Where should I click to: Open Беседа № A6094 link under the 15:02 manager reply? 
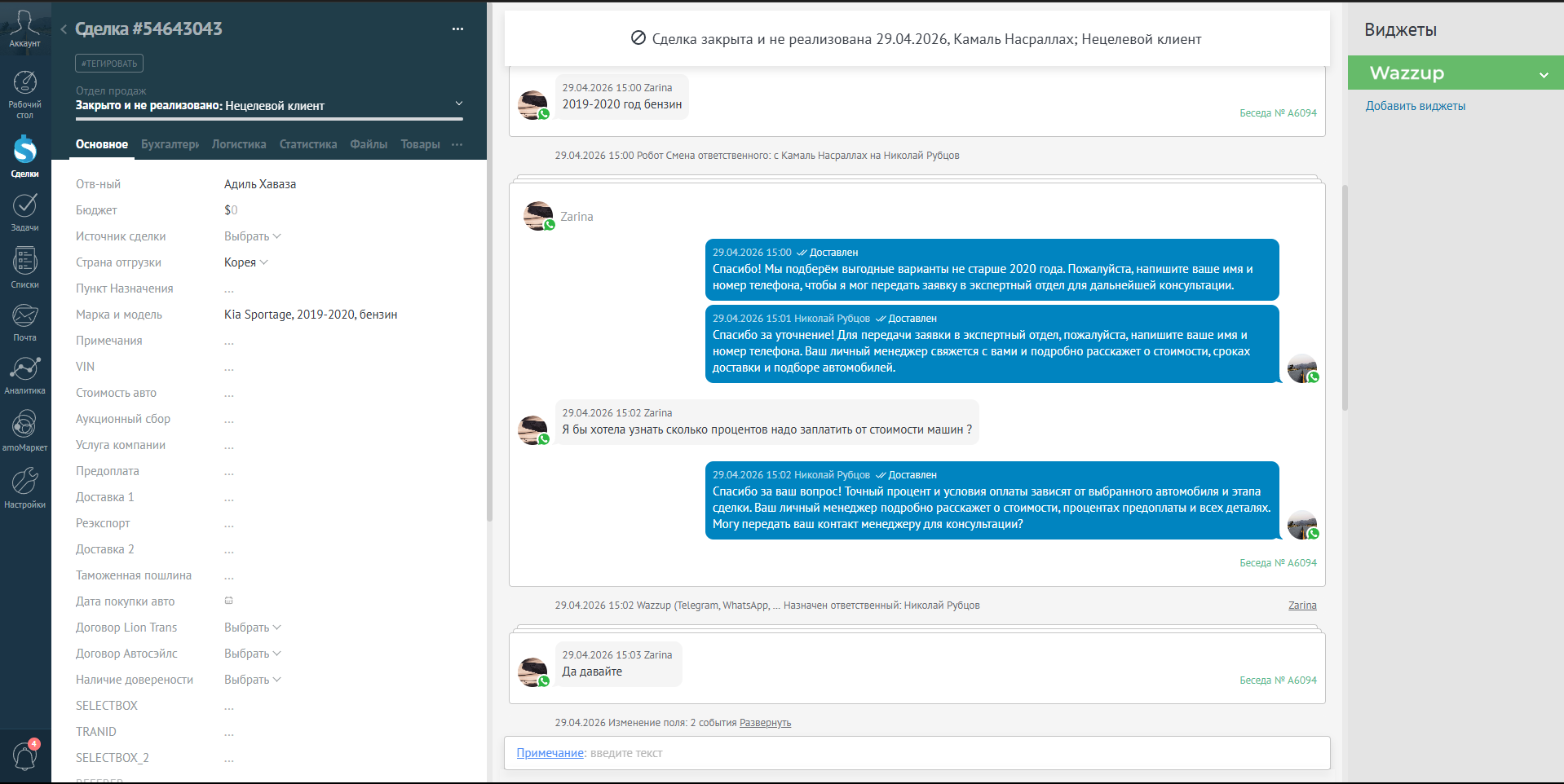pyautogui.click(x=1278, y=563)
